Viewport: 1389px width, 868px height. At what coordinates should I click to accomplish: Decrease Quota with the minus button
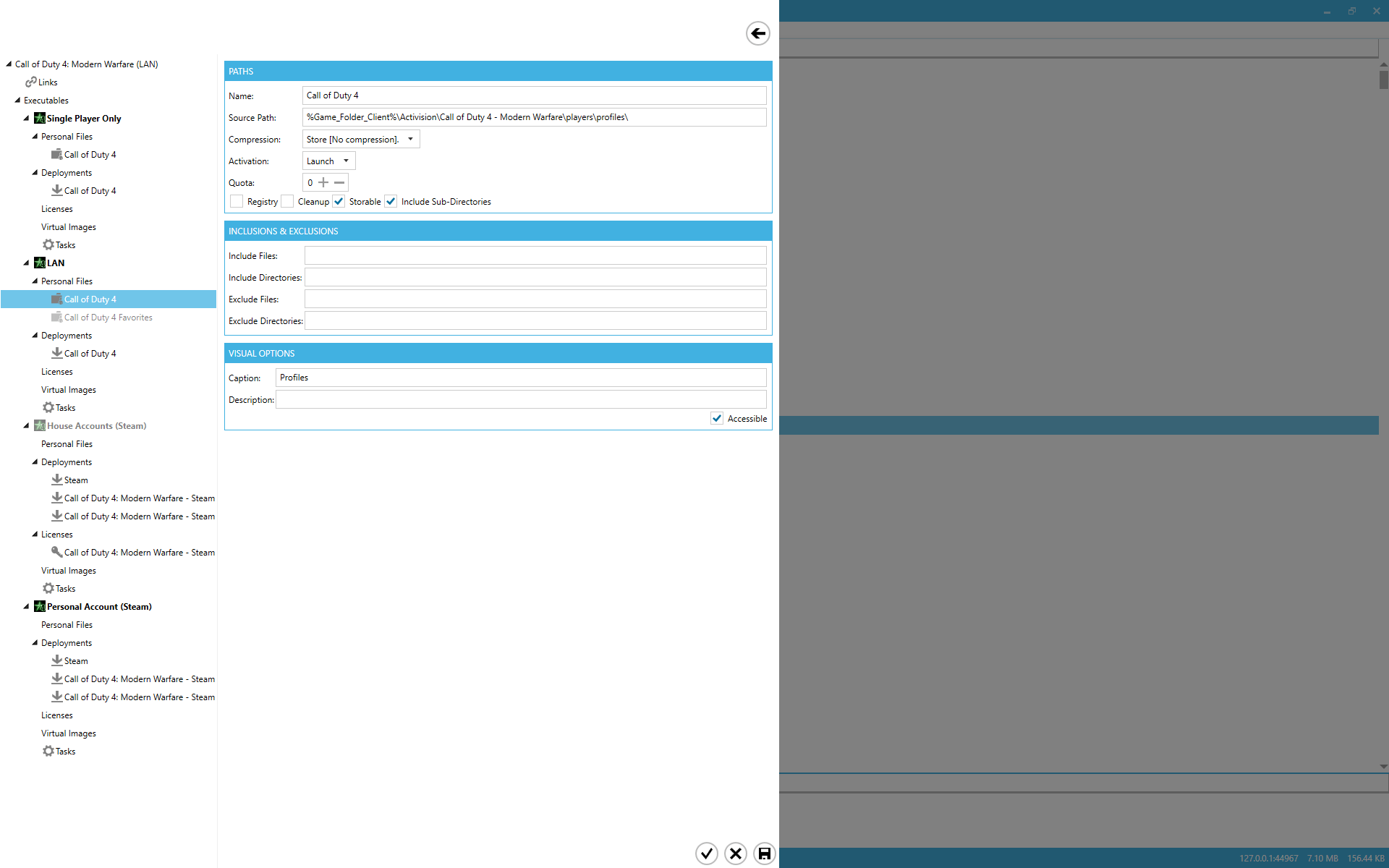point(339,183)
